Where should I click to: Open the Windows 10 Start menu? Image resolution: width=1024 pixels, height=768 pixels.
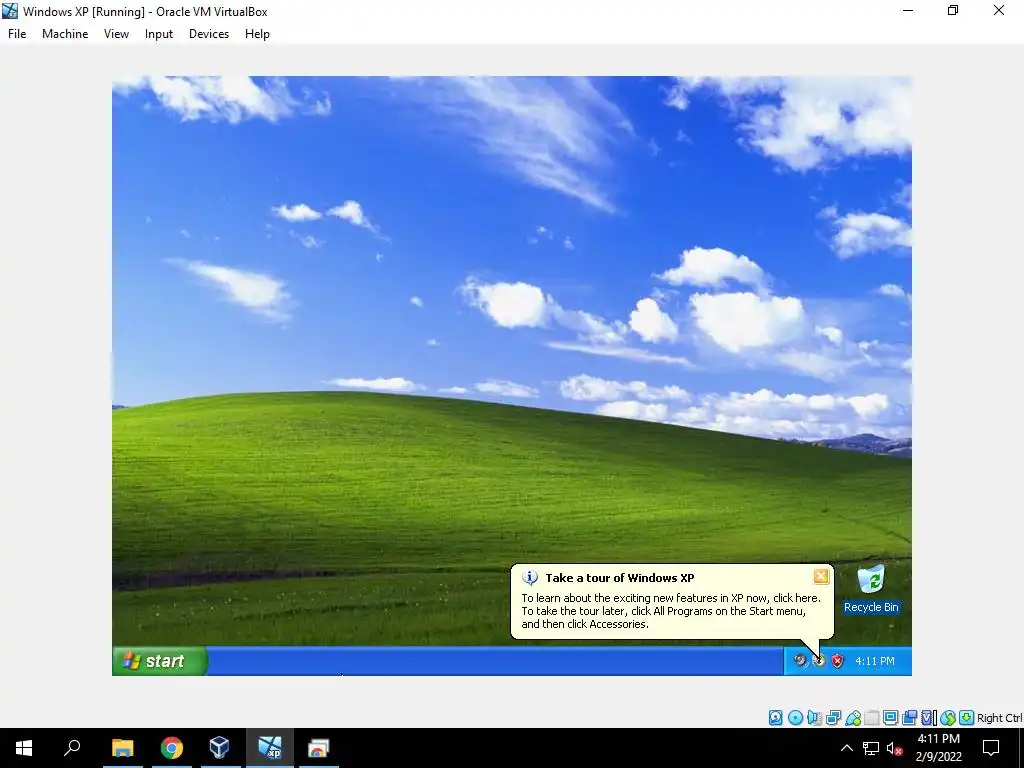click(x=24, y=748)
